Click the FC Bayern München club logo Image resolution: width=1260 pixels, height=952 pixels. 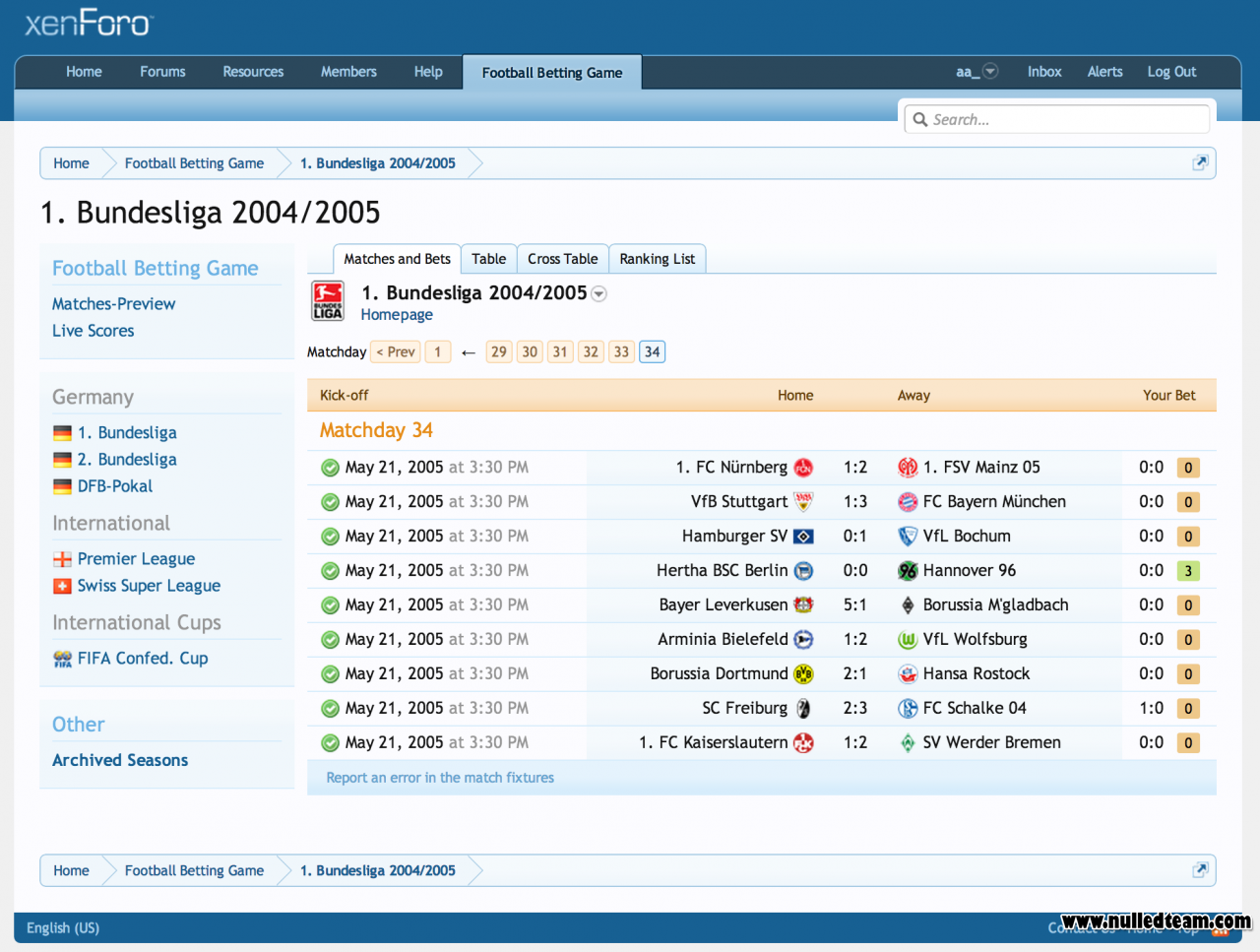coord(908,502)
